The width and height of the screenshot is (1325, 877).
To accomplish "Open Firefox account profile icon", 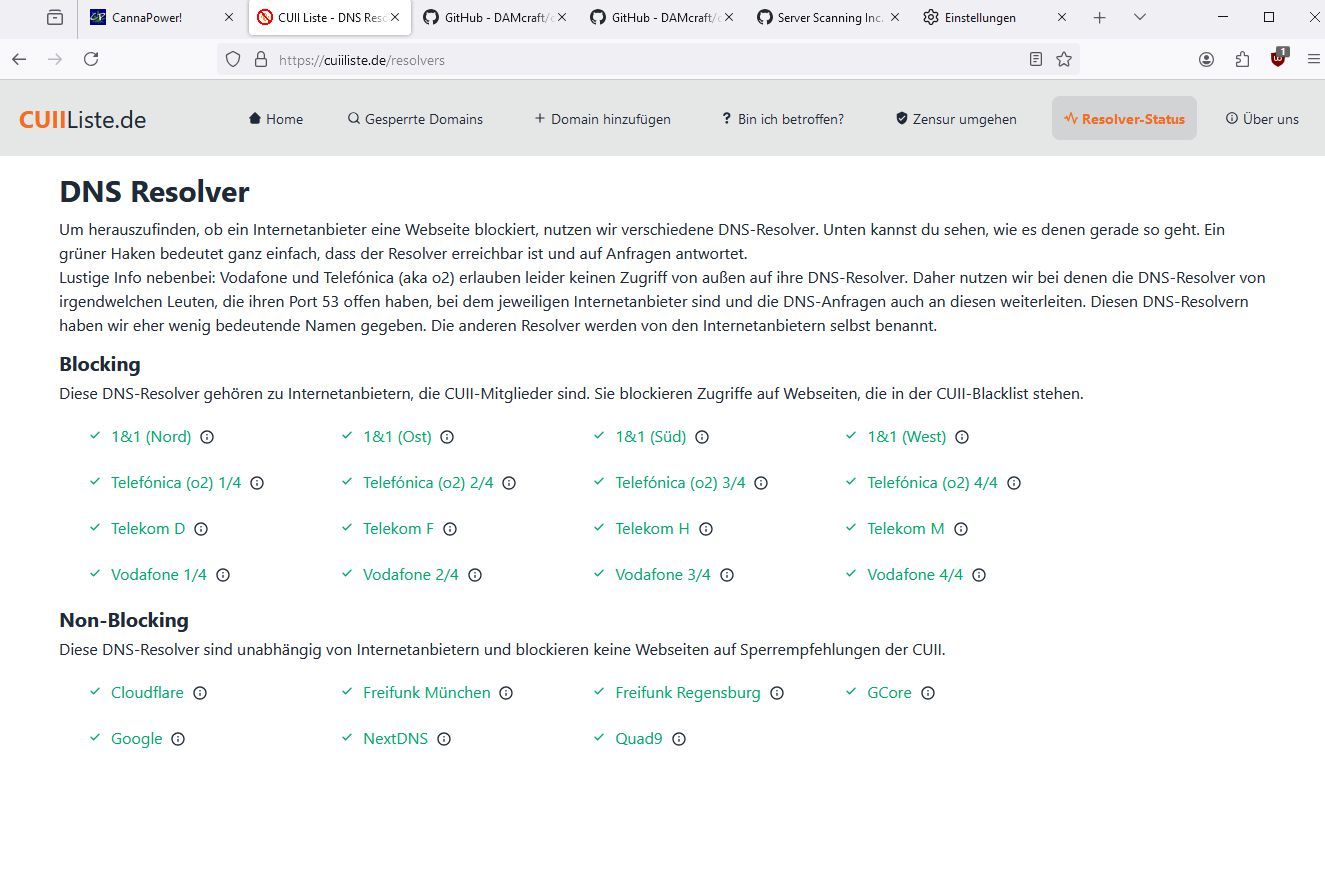I will coord(1207,60).
